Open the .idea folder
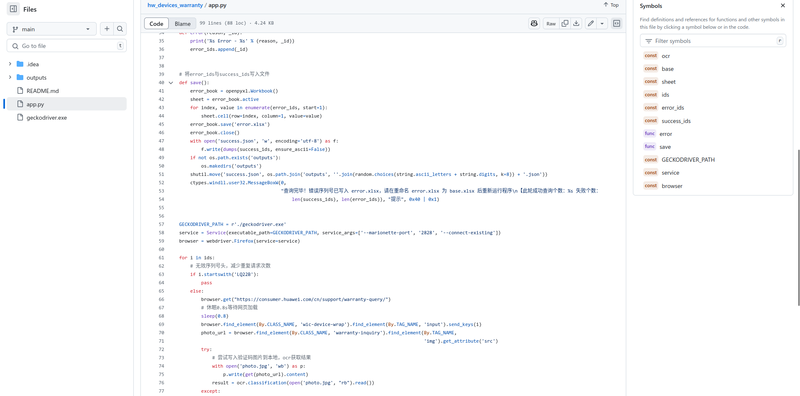The width and height of the screenshot is (800, 396). tap(33, 64)
